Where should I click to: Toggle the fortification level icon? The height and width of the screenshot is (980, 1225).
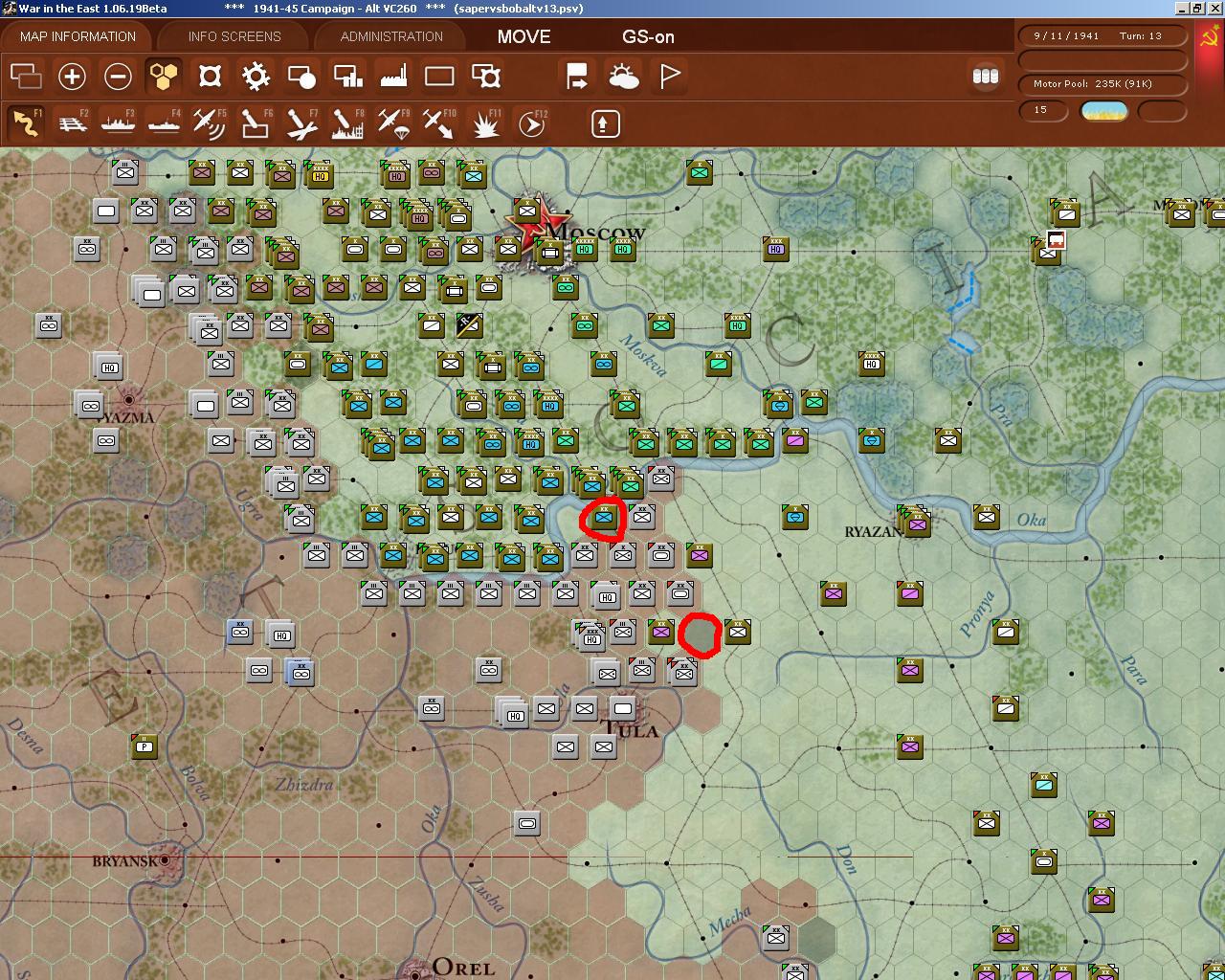210,76
